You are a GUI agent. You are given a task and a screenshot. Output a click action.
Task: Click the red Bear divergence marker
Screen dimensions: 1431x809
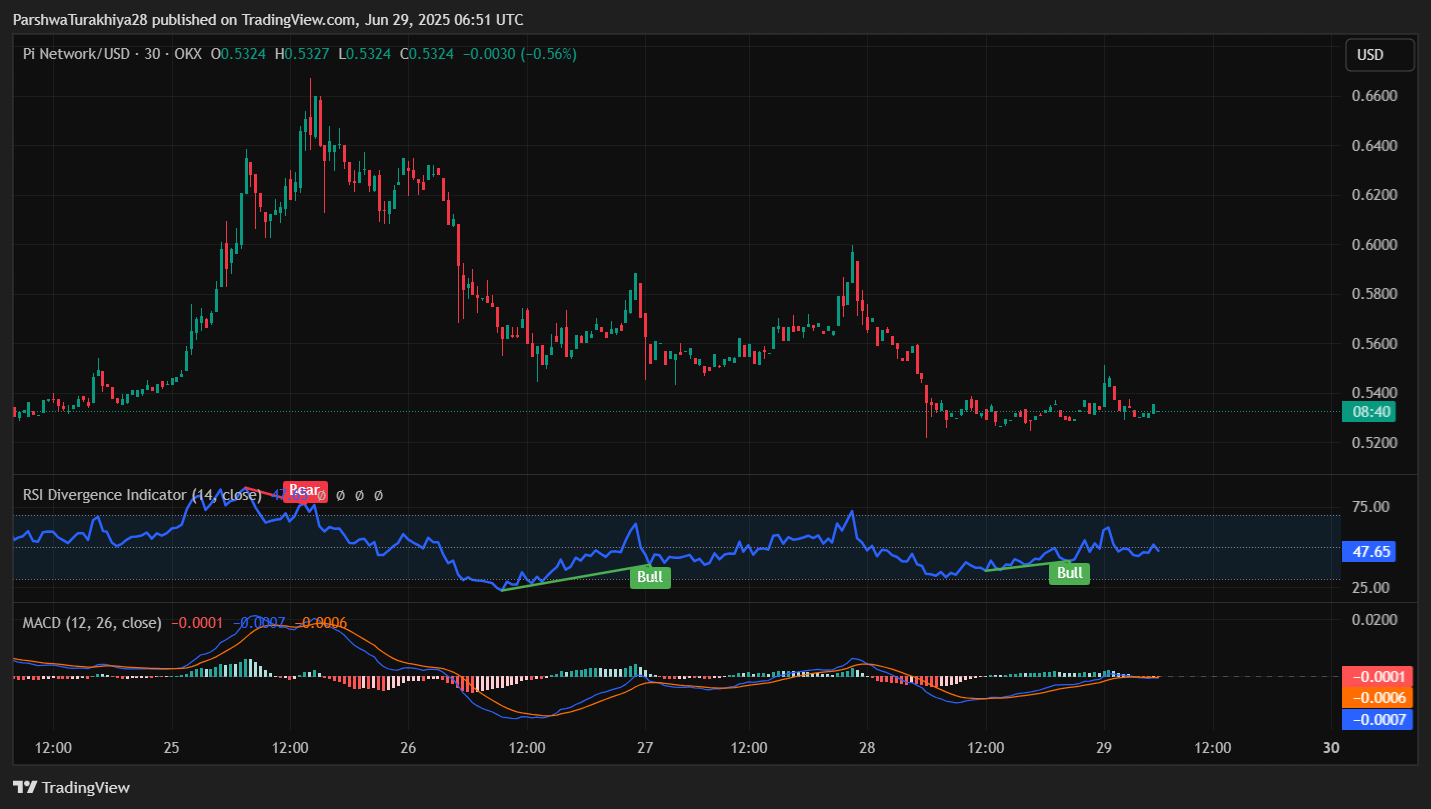pyautogui.click(x=305, y=490)
